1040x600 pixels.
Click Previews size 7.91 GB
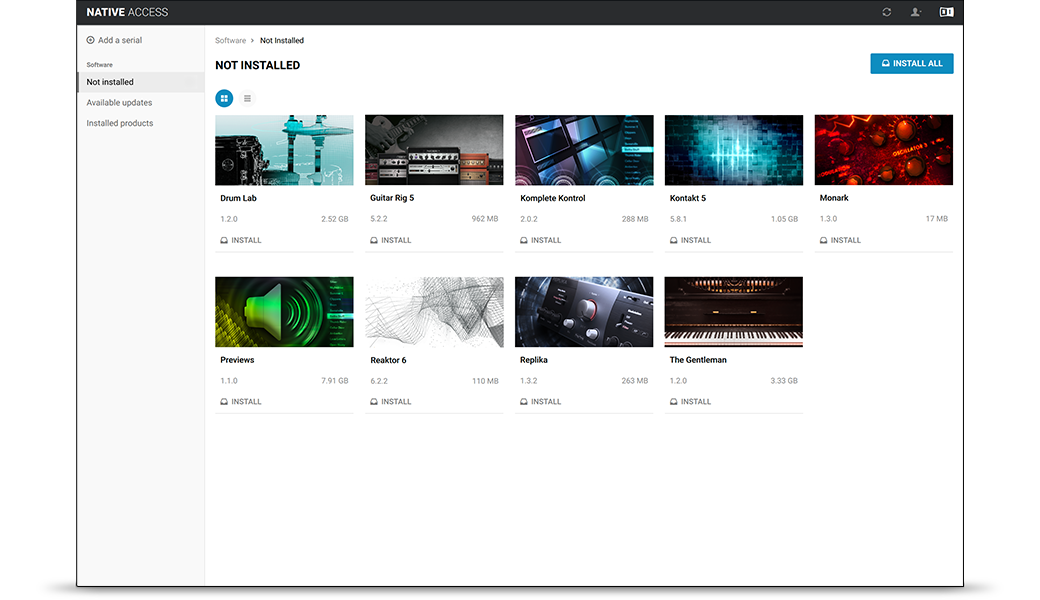334,381
